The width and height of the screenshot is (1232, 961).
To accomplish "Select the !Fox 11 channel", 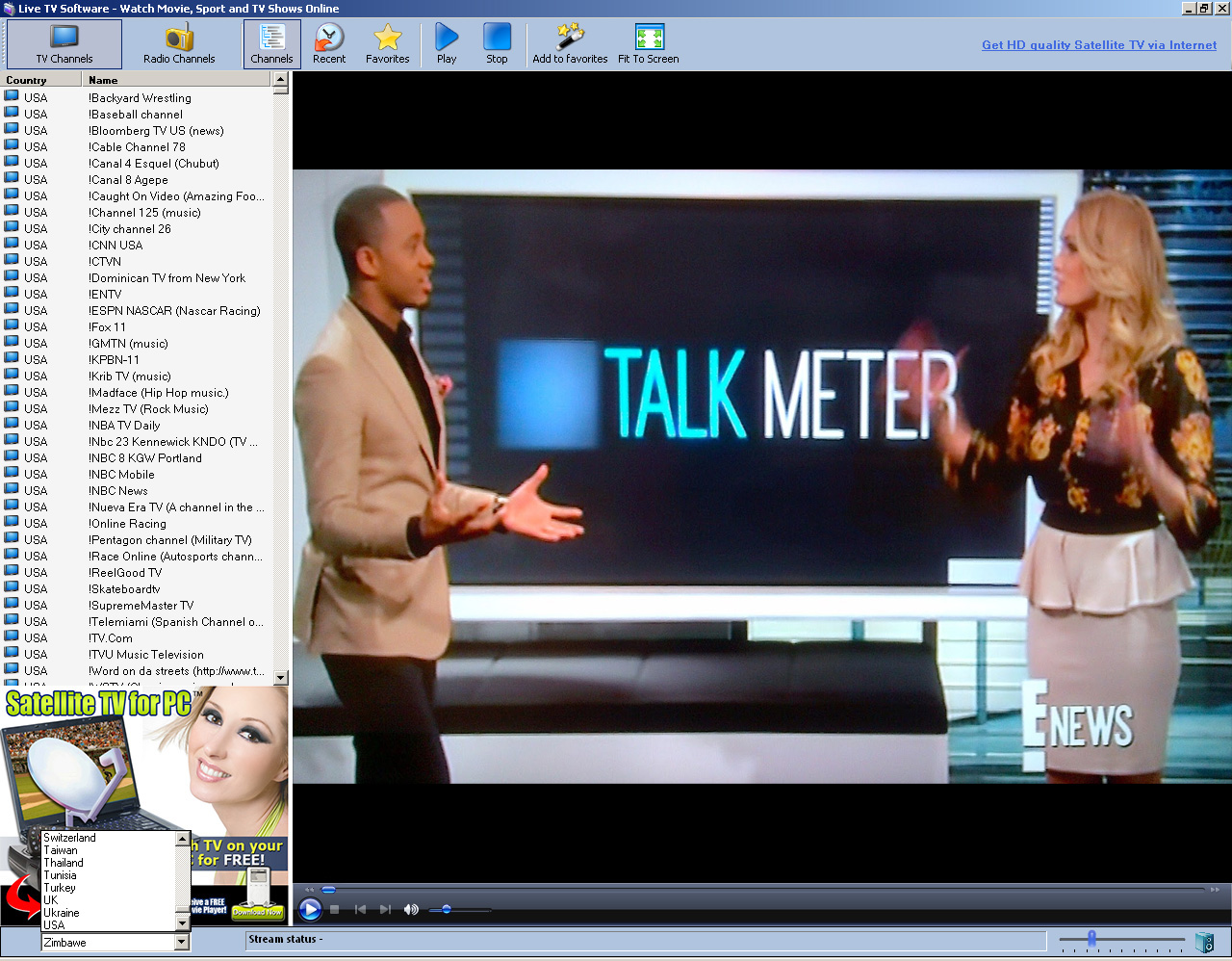I will pos(107,327).
